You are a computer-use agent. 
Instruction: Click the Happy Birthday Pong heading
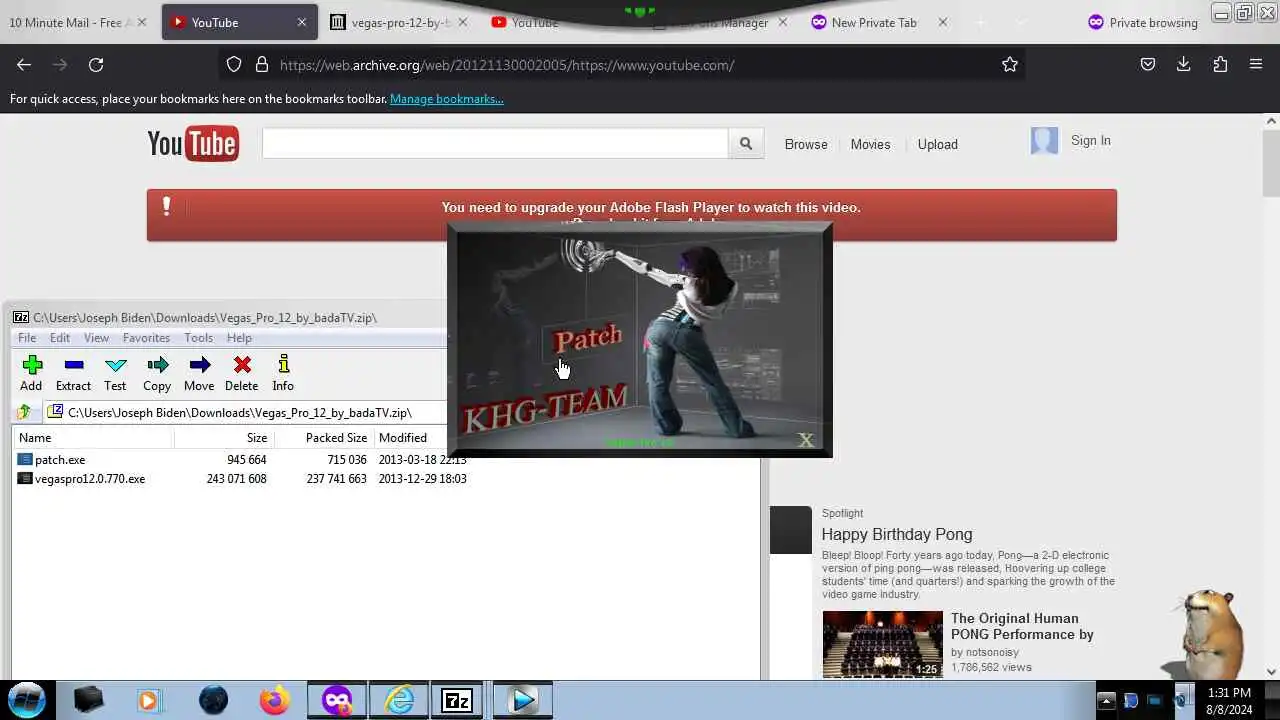pos(897,535)
